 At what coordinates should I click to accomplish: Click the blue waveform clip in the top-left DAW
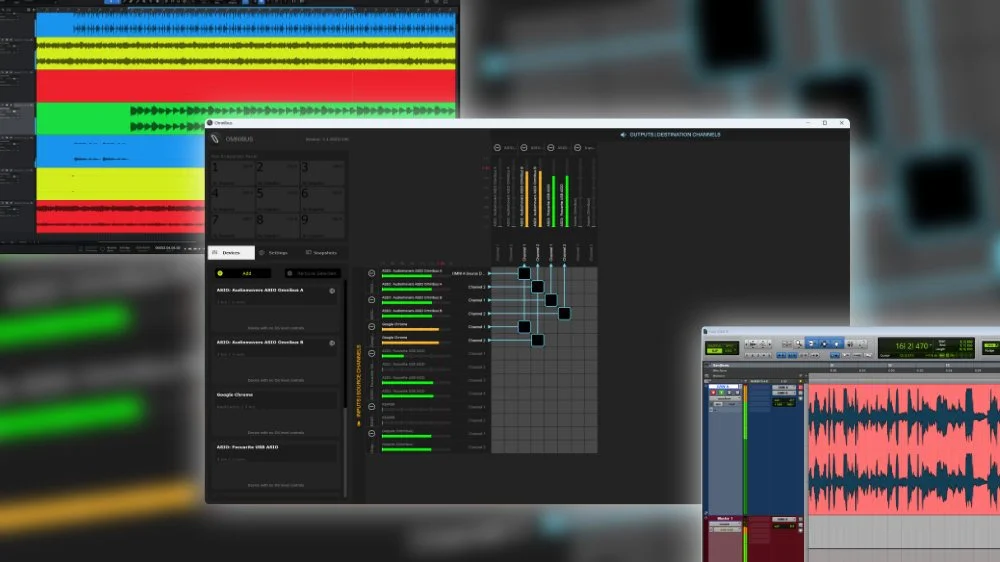tap(246, 26)
